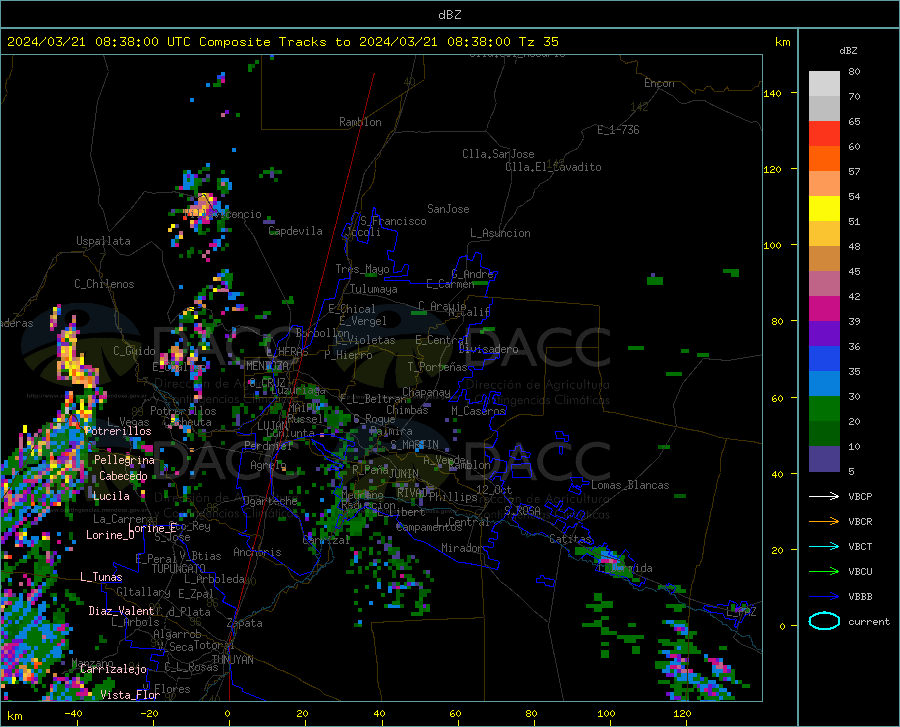900x727 pixels.
Task: Select the yellow 54 dBZ color swatch
Action: (824, 209)
